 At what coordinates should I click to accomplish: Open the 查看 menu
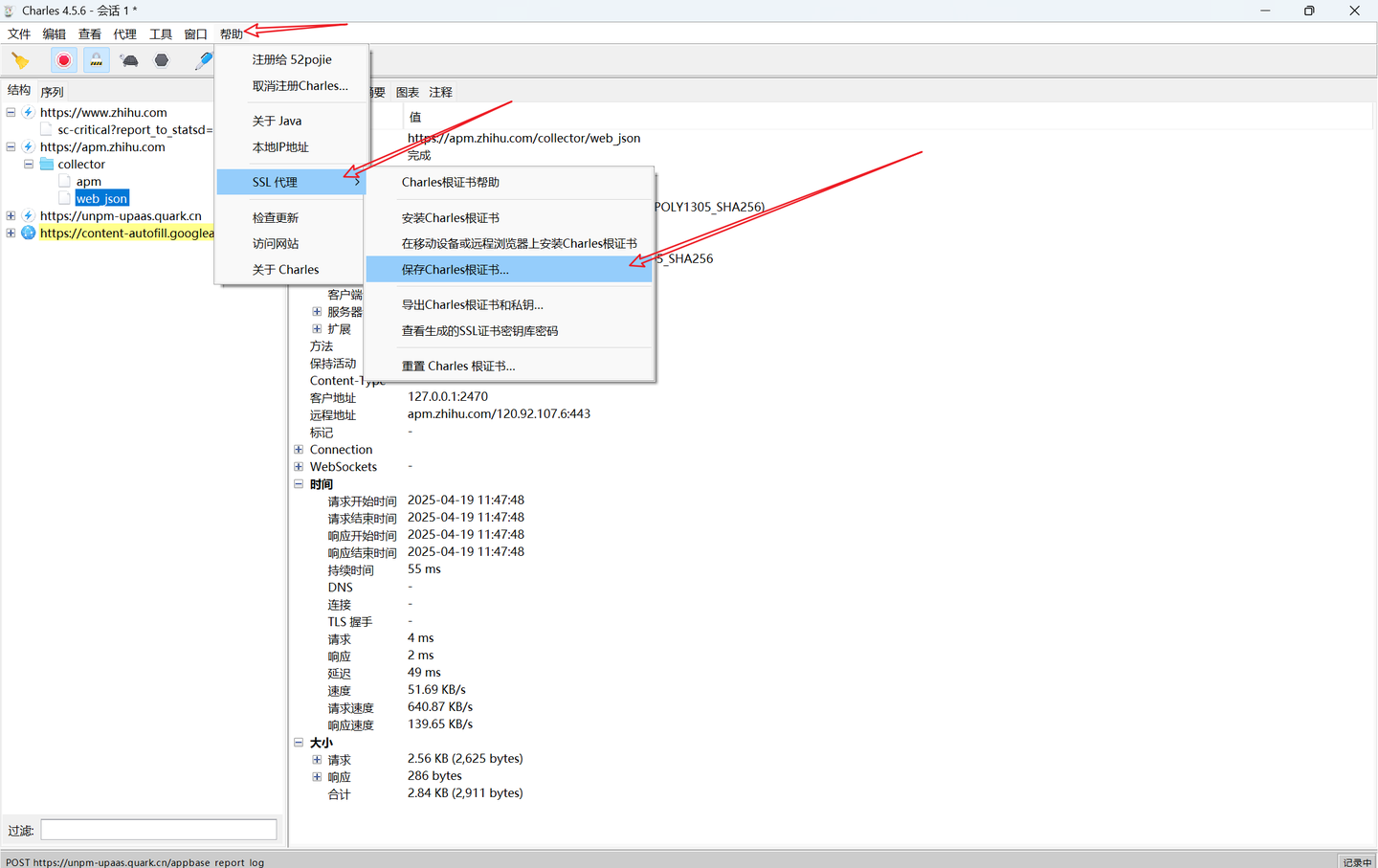tap(90, 33)
